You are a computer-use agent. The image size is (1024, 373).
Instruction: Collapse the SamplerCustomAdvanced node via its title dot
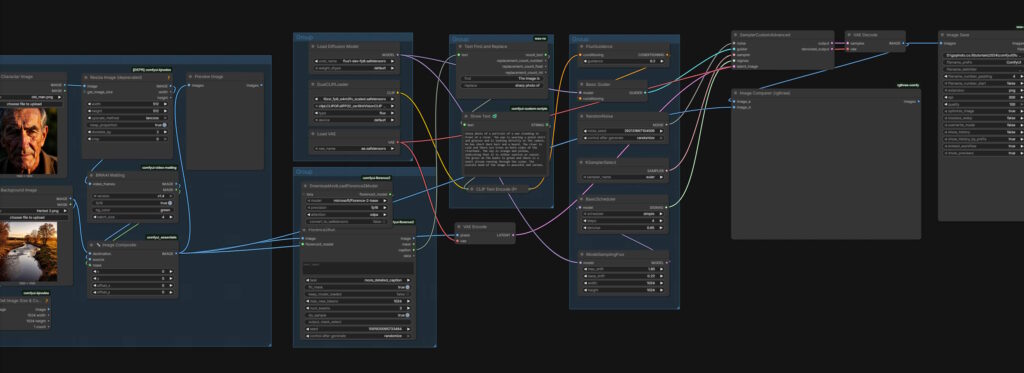[735, 35]
